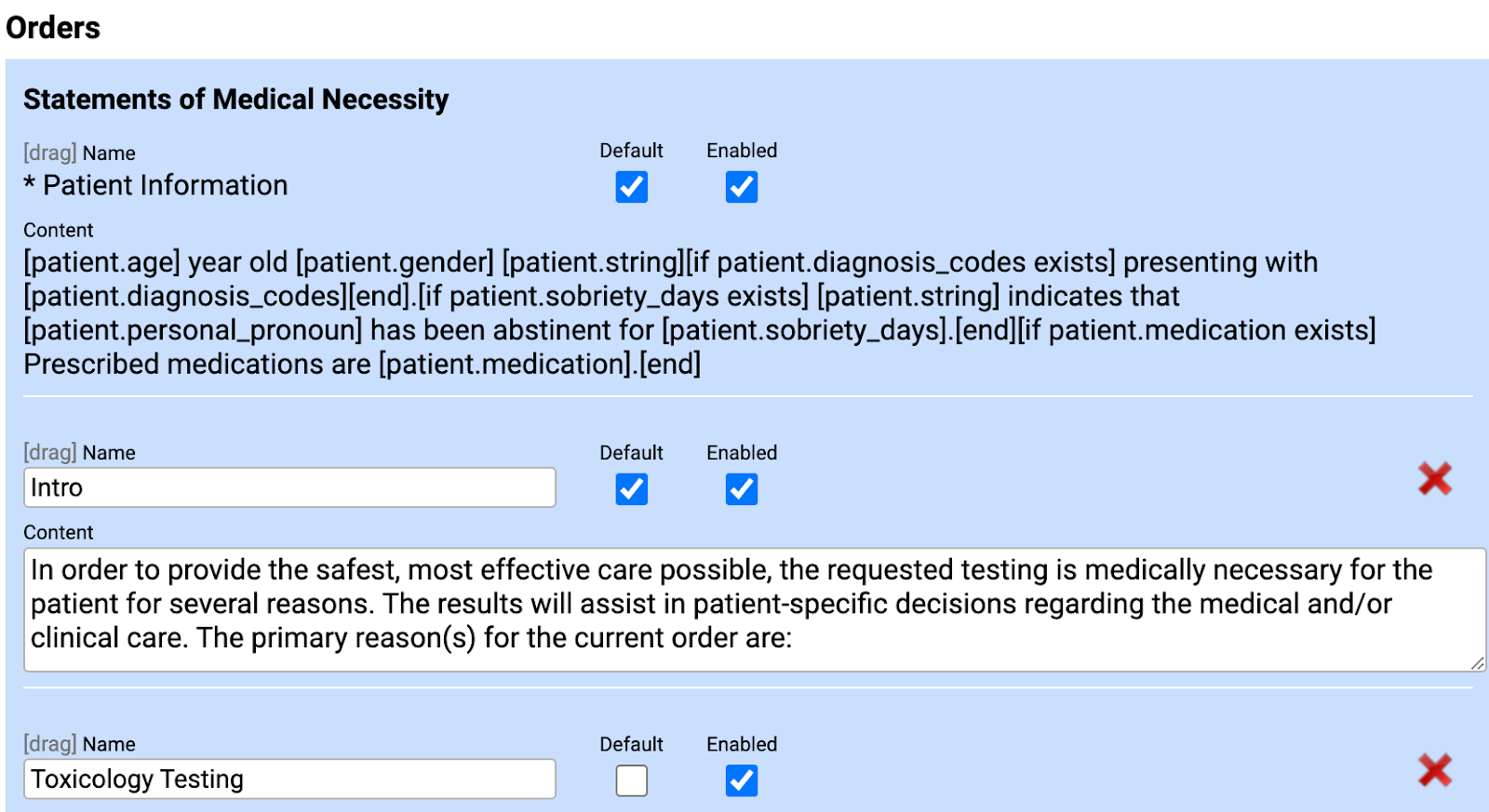The width and height of the screenshot is (1489, 812).
Task: Click inside the Intro content textarea
Action: (651, 605)
